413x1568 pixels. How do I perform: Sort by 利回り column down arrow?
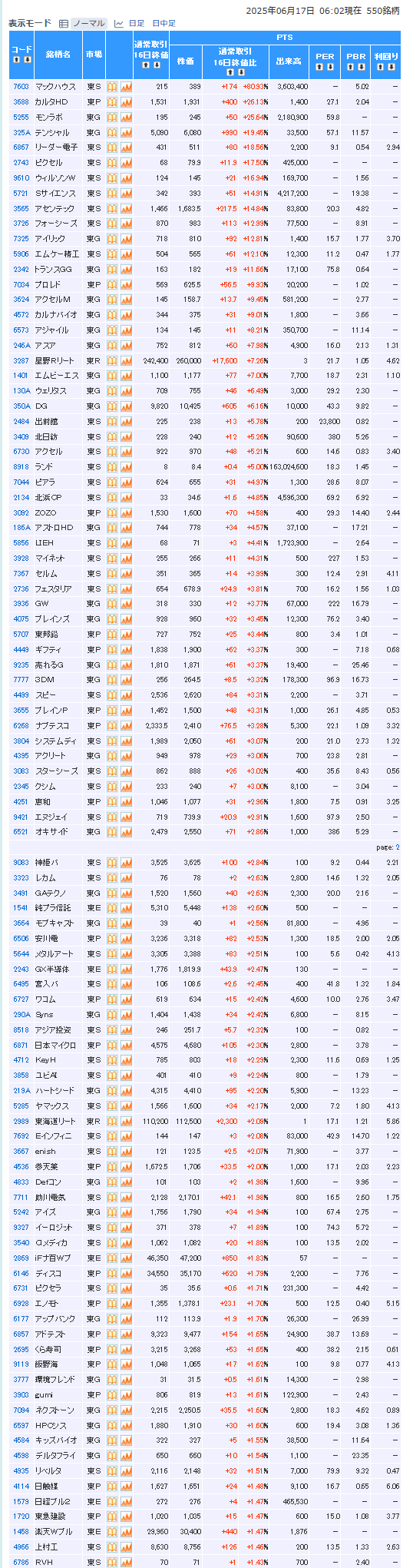391,66
